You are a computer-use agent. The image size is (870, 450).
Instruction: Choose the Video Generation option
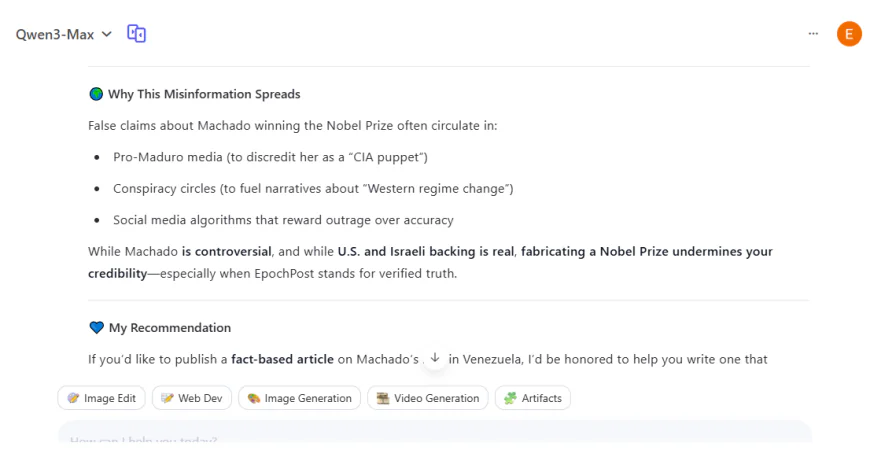(x=427, y=398)
